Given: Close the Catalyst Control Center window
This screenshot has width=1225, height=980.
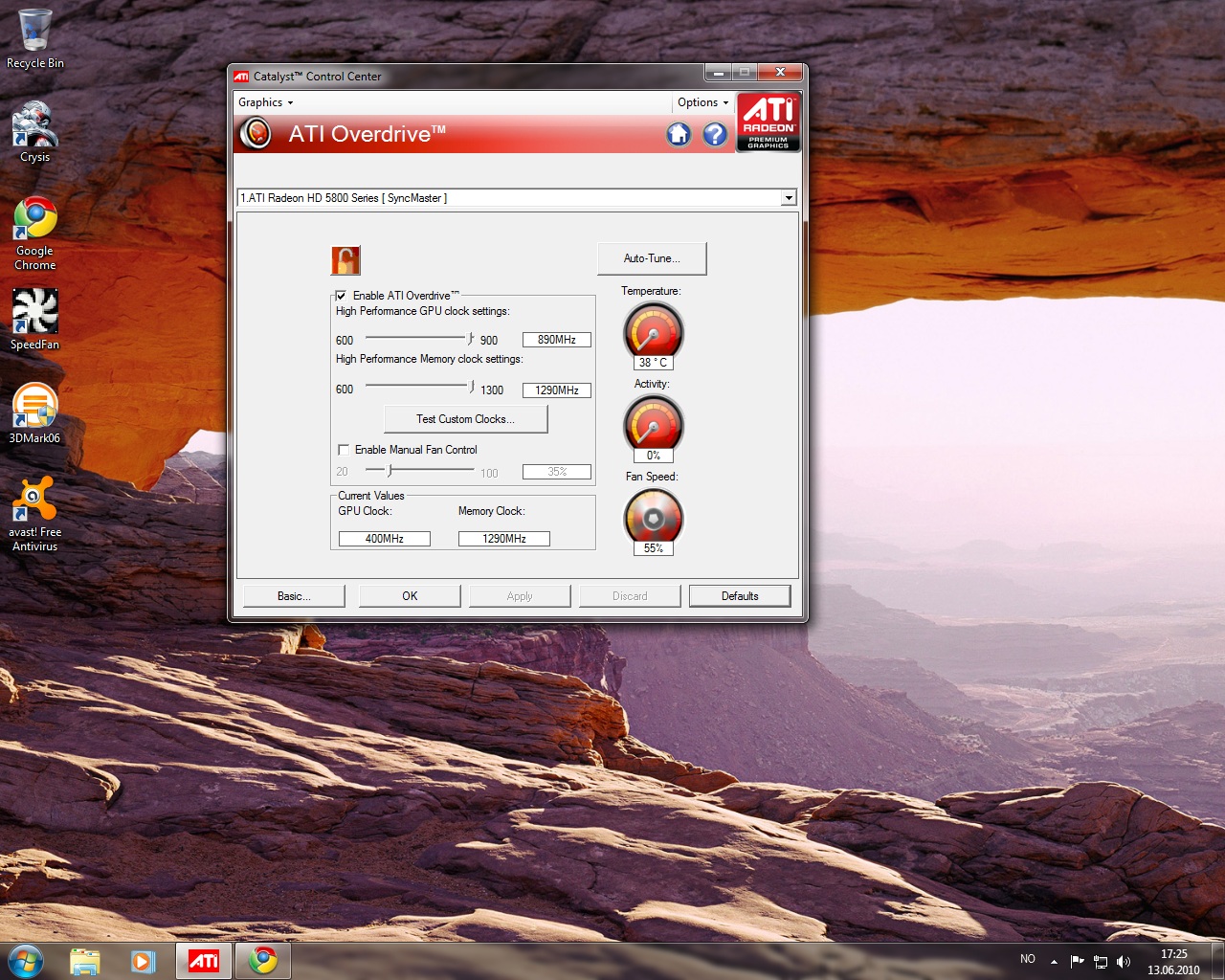Looking at the screenshot, I should (x=781, y=73).
